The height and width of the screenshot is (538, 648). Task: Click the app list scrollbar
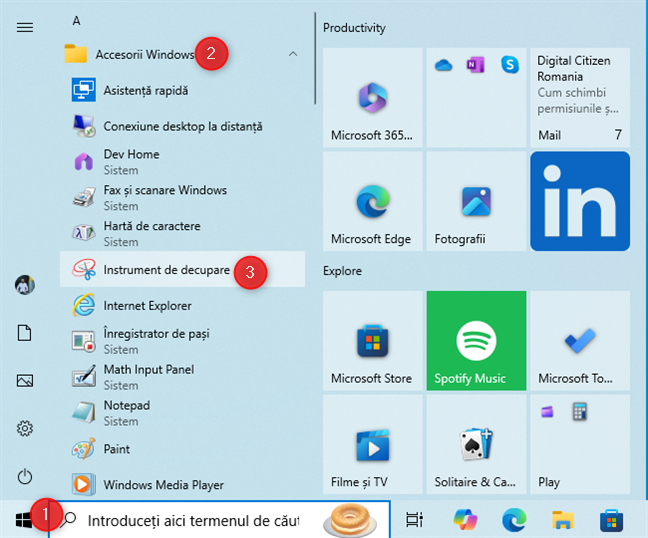point(316,60)
